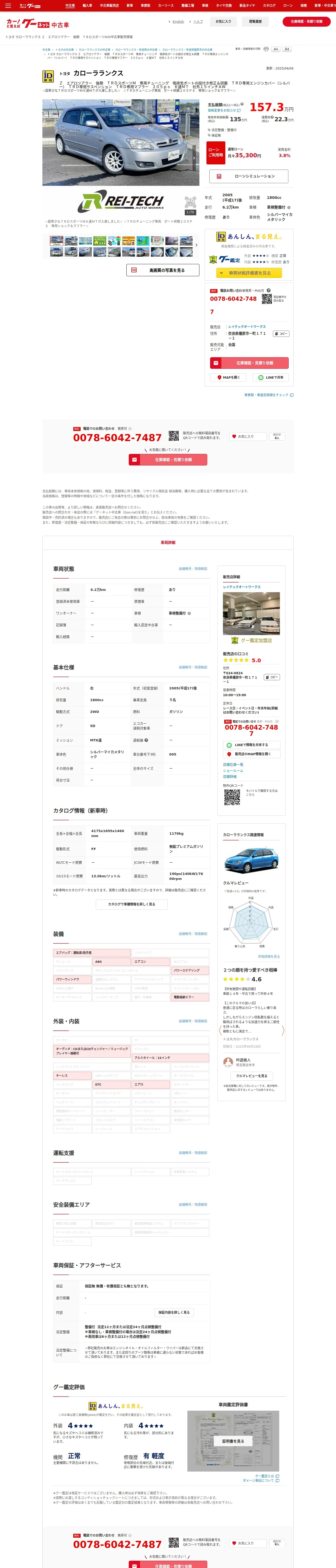Open the main Corolla Runx photo
The image size is (336, 1568).
click(x=121, y=142)
